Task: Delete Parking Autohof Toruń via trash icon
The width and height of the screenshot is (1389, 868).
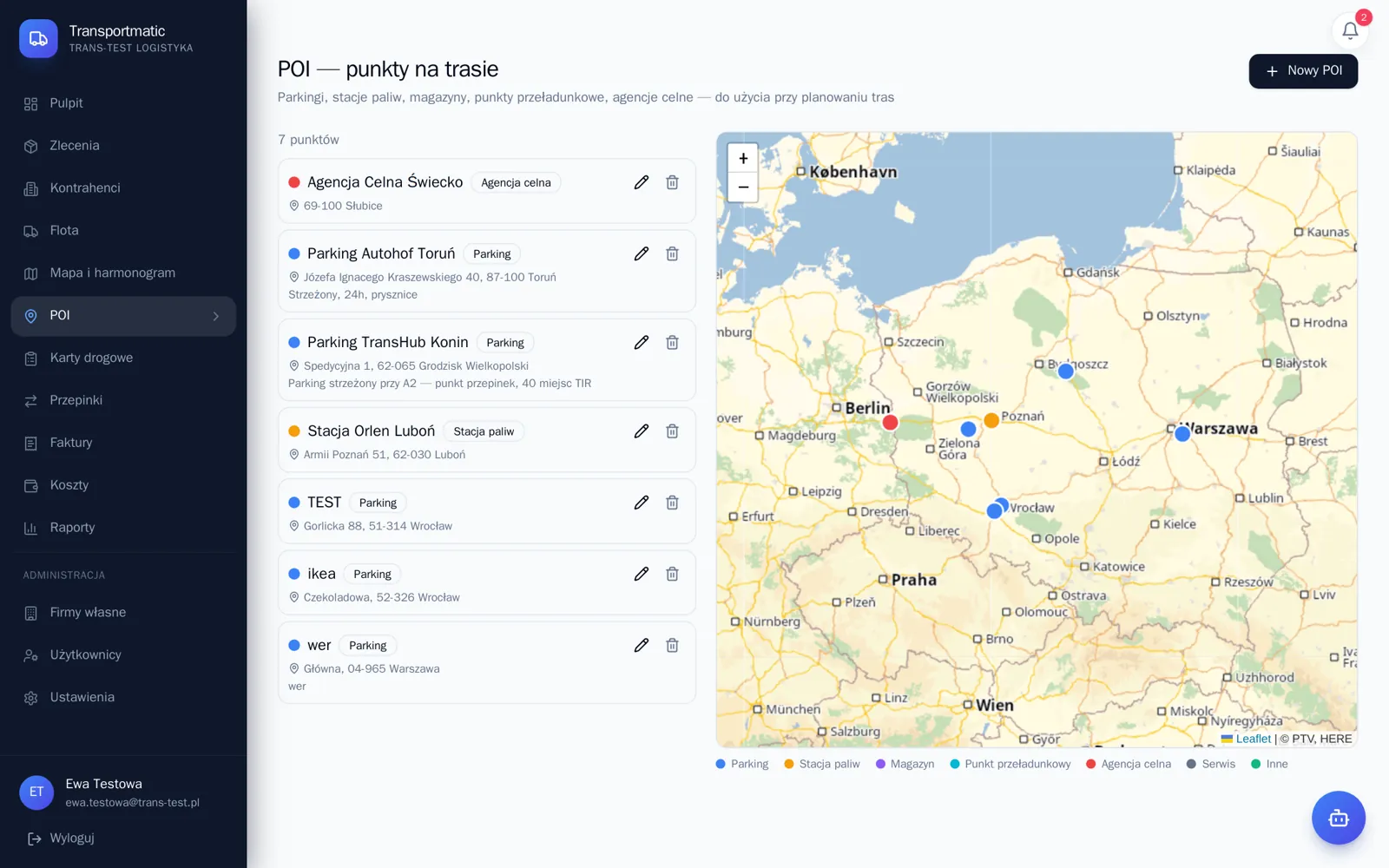Action: [672, 253]
